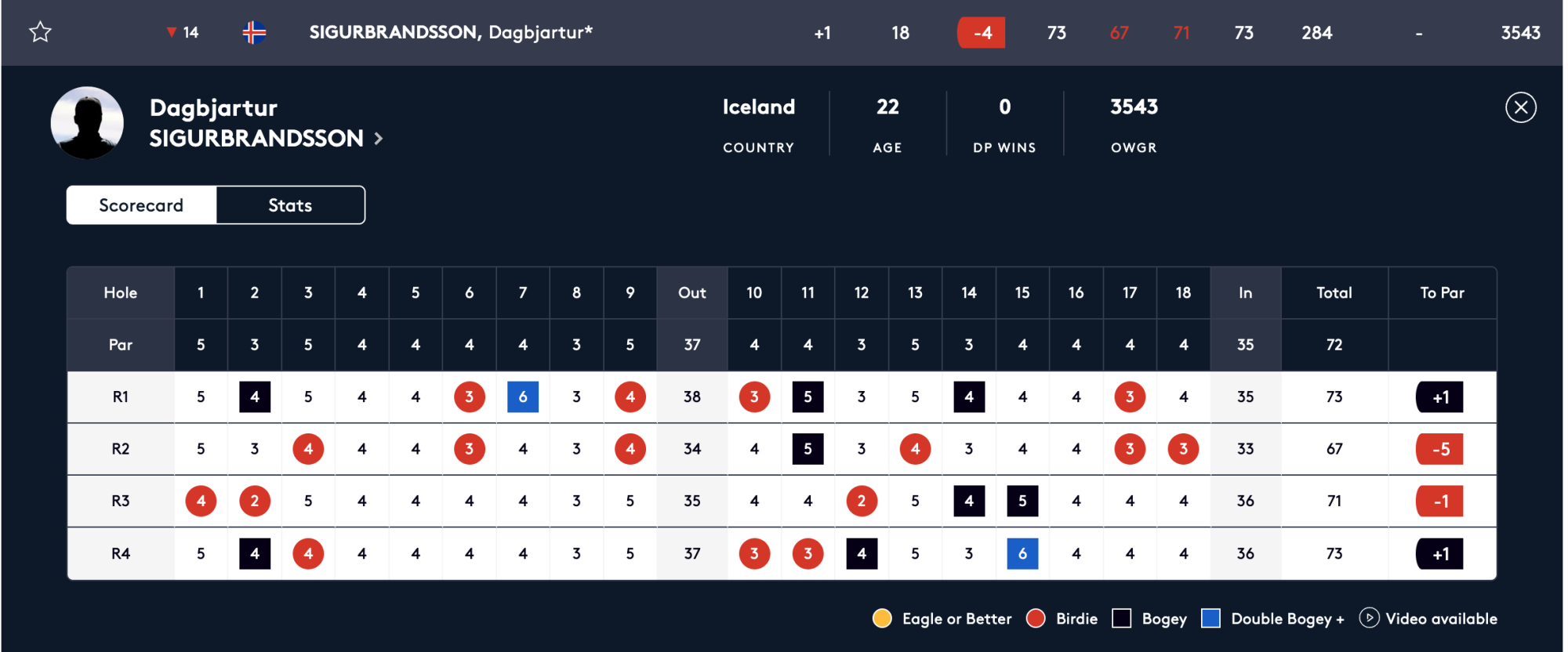Click the red 67 round score
1568x652 pixels.
click(1119, 33)
